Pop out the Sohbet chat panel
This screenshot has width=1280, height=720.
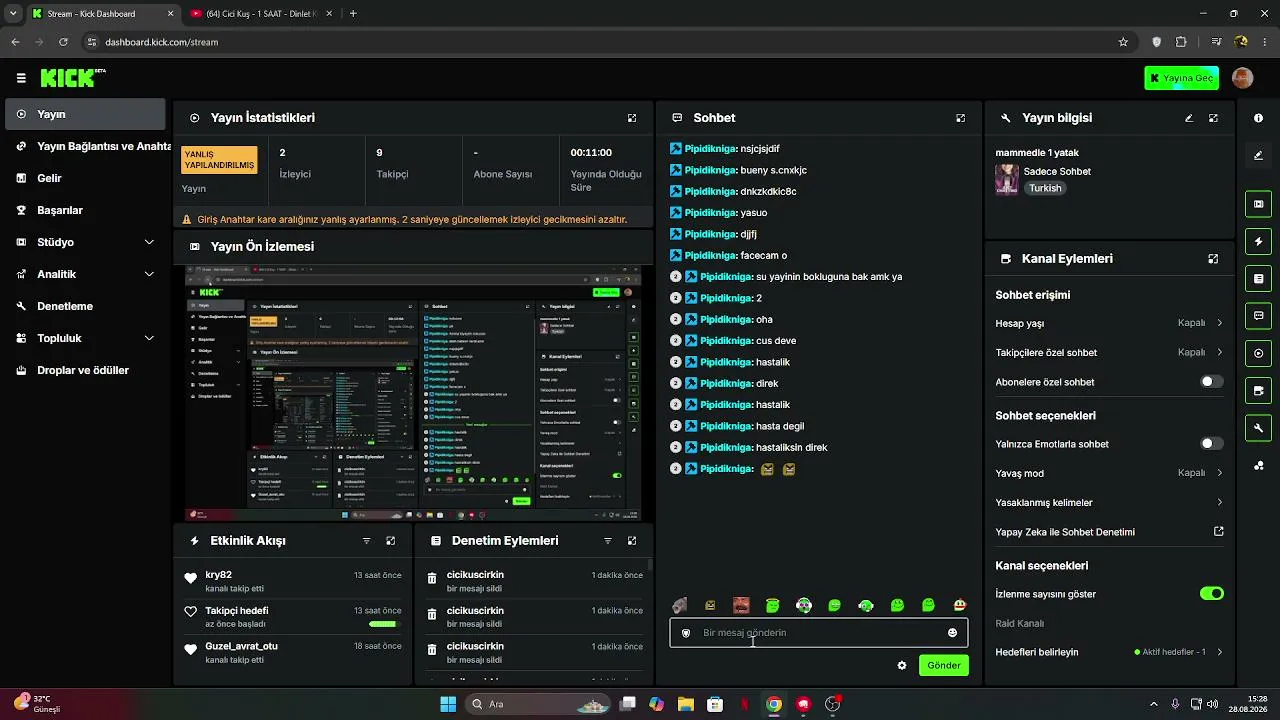coord(961,118)
